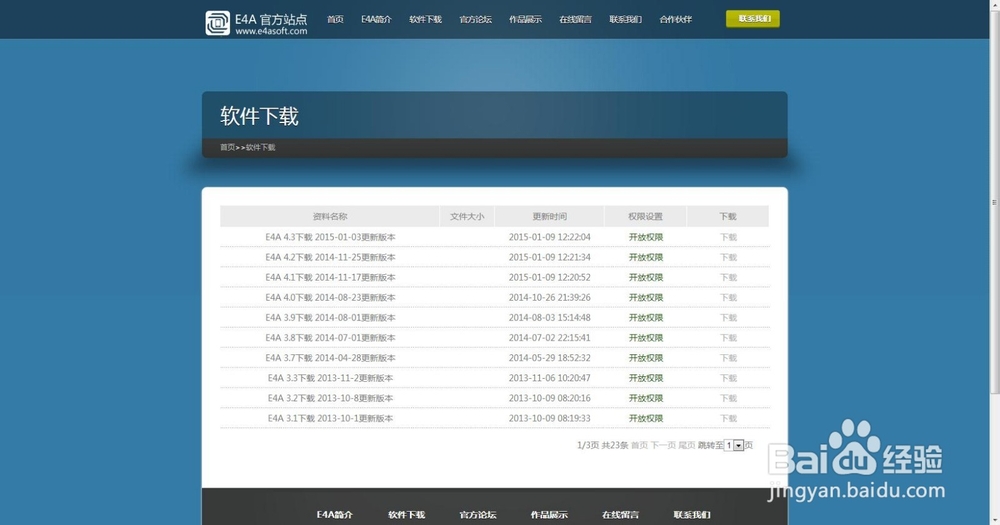The width and height of the screenshot is (1000, 525).
Task: Click title E4A 4.1下载 2014-11-17更新版本
Action: click(330, 277)
